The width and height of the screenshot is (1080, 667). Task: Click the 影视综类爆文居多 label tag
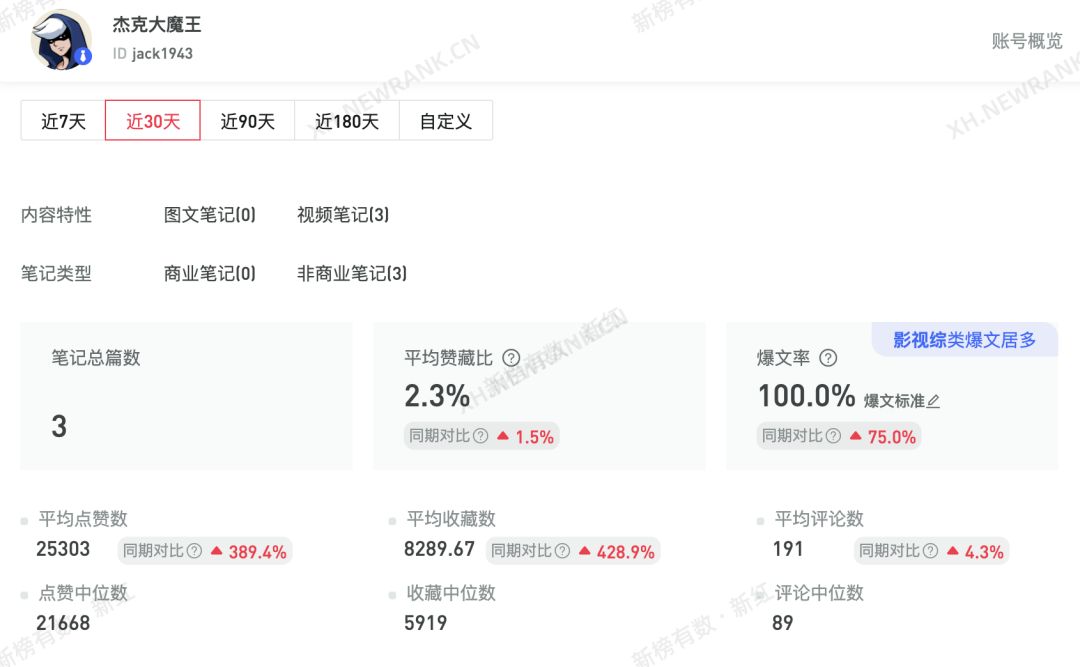pos(964,339)
